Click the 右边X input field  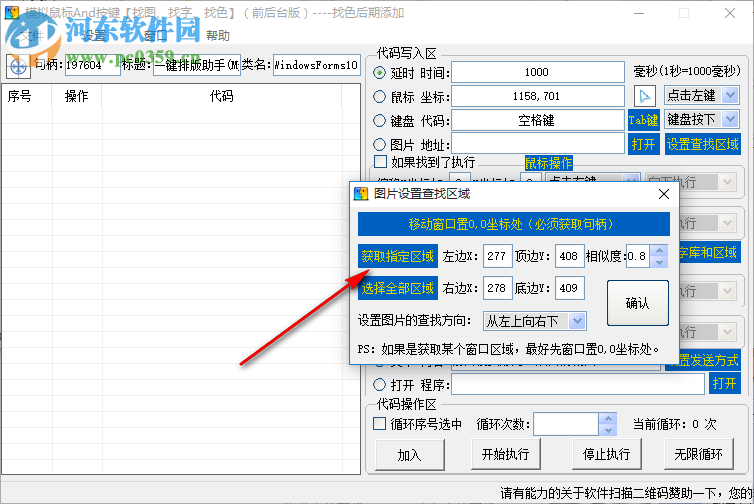click(497, 288)
